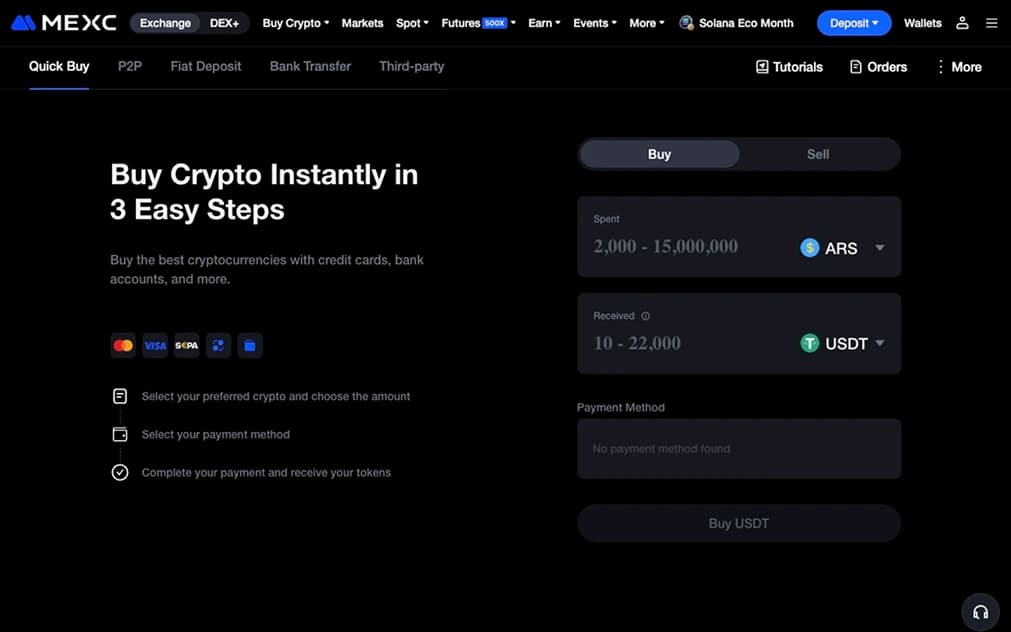
Task: Click the Futures 500X badge
Action: click(x=495, y=23)
